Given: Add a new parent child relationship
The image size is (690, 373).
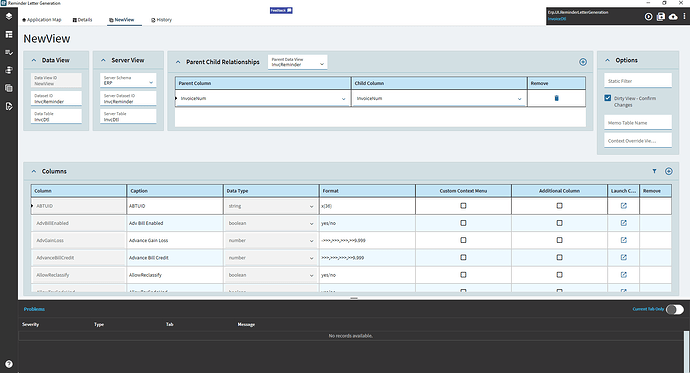Looking at the screenshot, I should pos(583,62).
